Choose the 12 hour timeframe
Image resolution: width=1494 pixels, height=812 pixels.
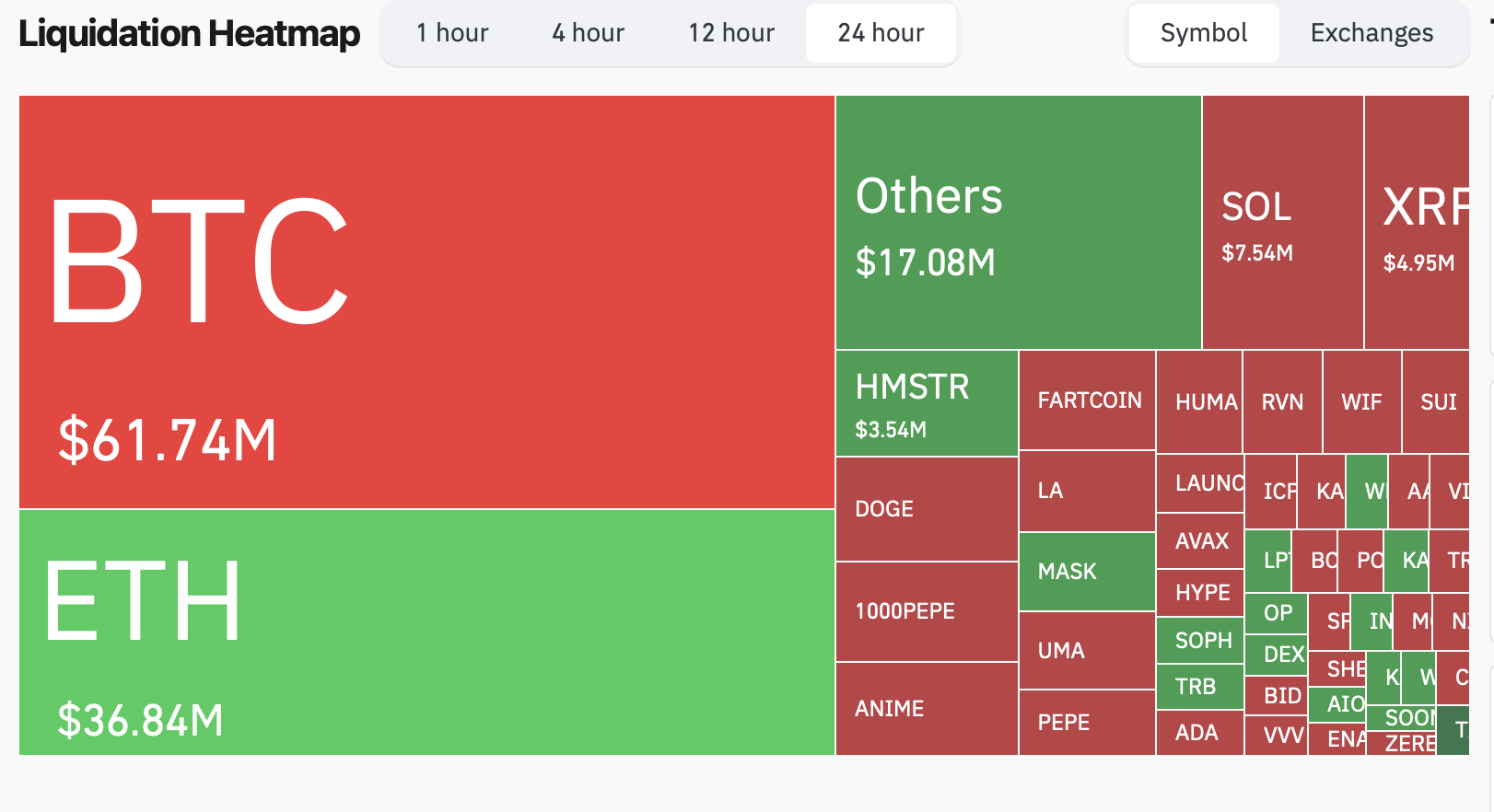pos(731,33)
